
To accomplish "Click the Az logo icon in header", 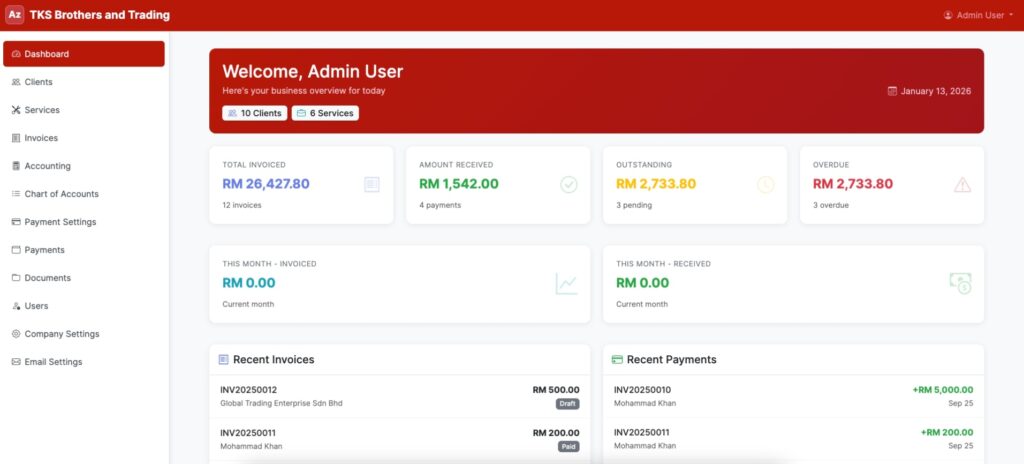I will point(15,15).
